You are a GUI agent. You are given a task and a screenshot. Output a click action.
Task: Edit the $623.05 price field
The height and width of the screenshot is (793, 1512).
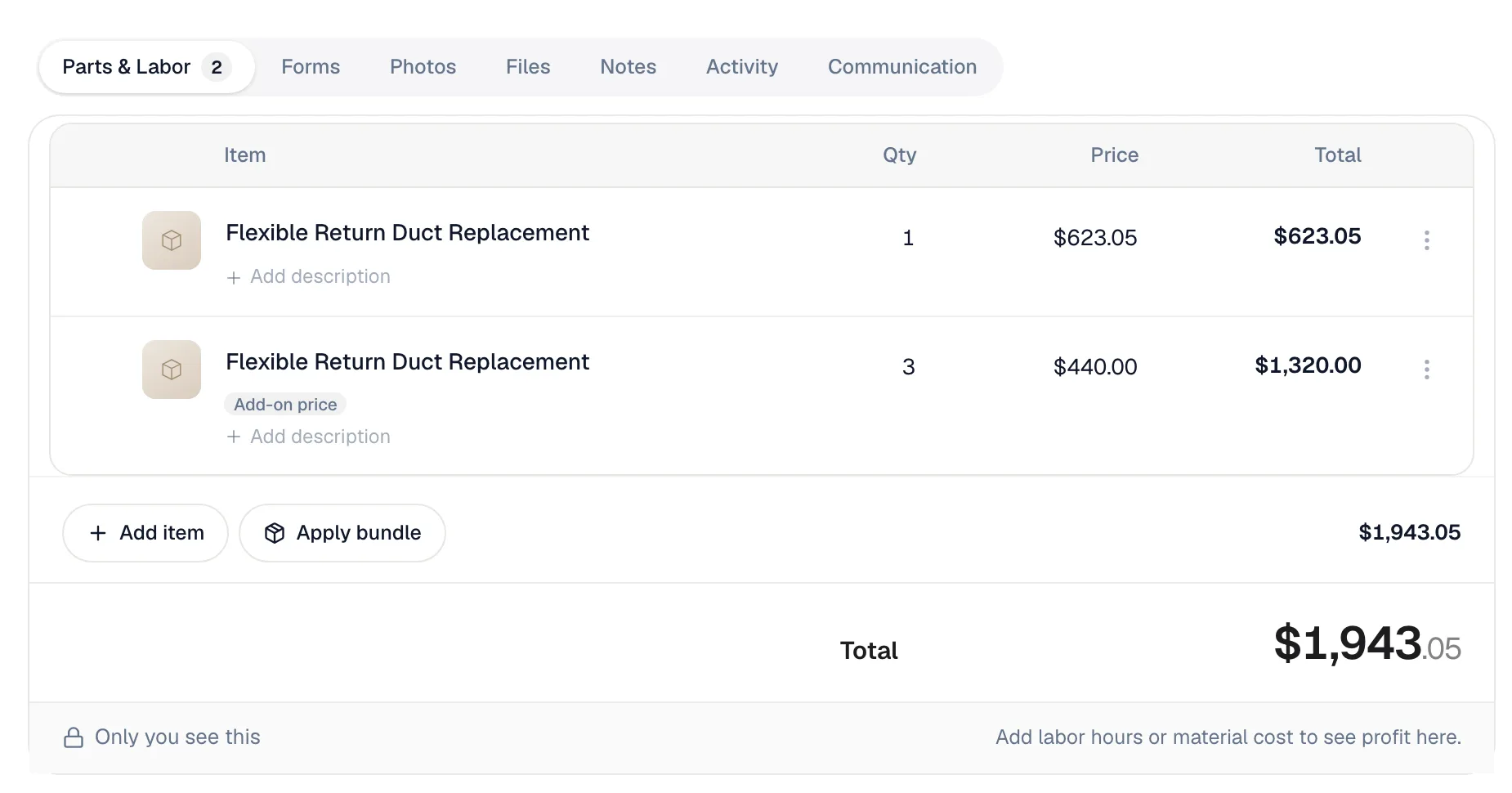[x=1095, y=238]
